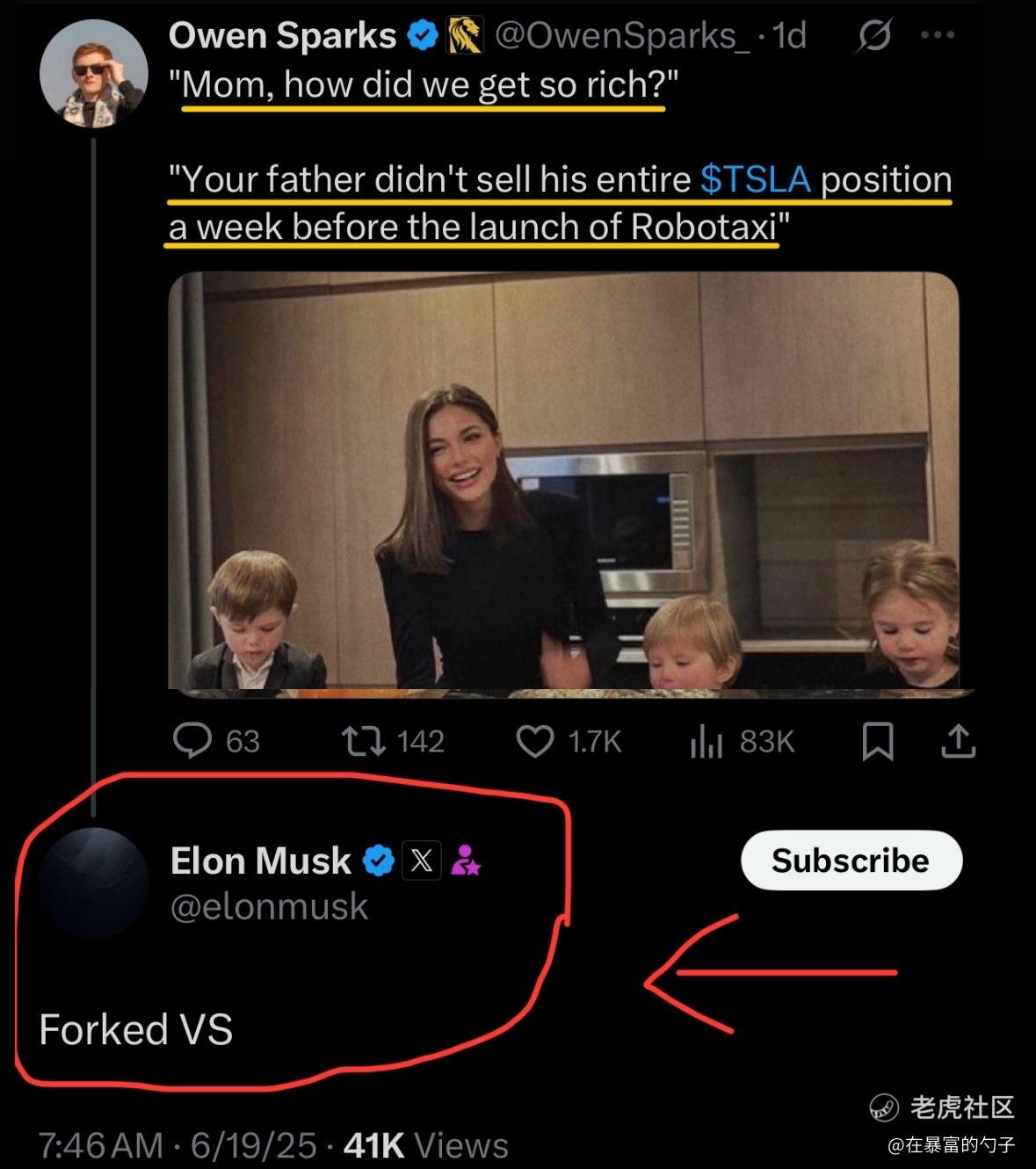Click the share upload icon
This screenshot has height=1169, width=1036.
958,741
